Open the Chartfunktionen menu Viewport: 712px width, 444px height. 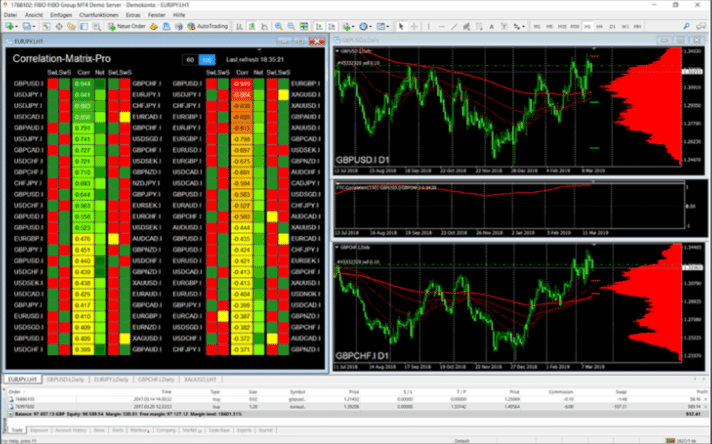tap(99, 16)
